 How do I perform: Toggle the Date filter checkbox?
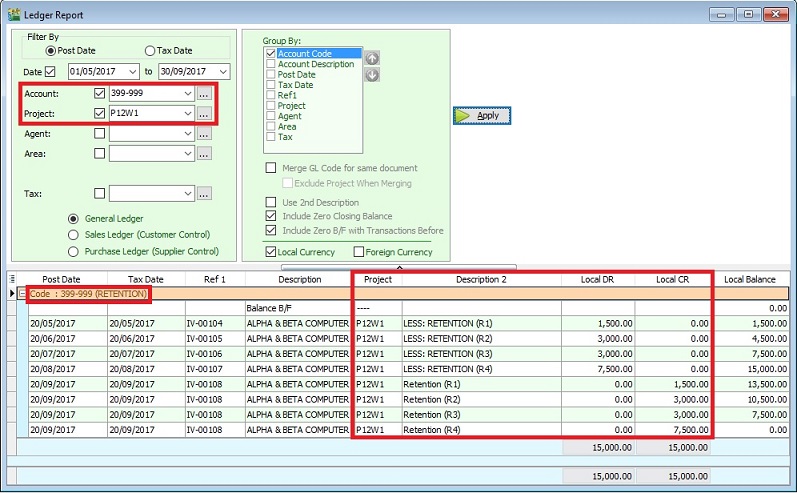coord(50,72)
